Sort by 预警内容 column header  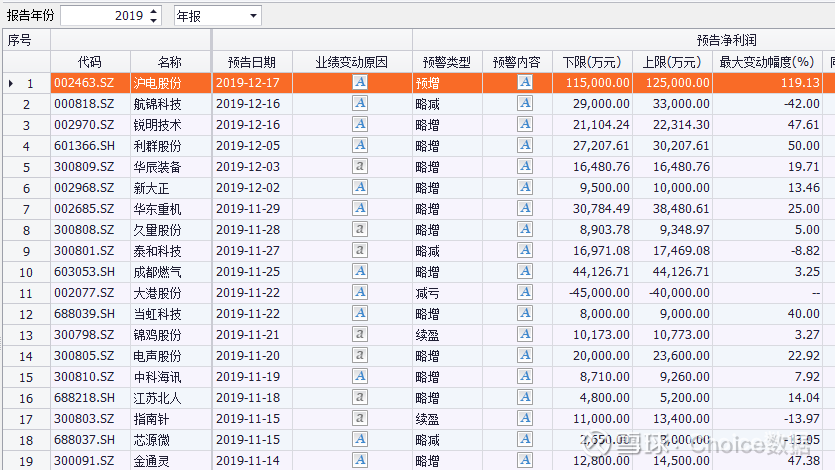[517, 62]
